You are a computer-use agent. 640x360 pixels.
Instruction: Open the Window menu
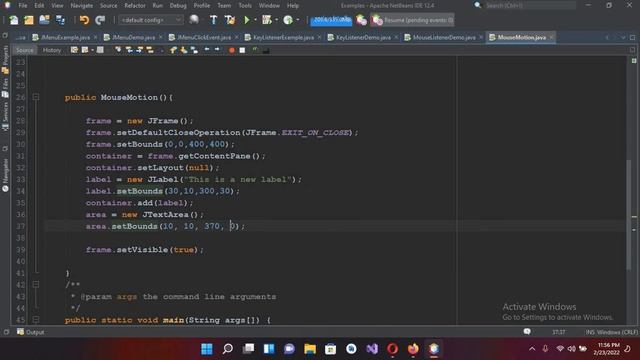269,5
